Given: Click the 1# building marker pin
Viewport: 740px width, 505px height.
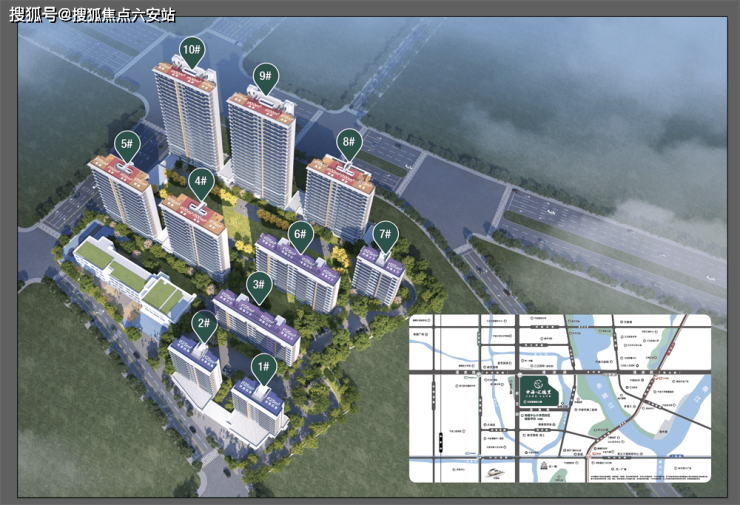Looking at the screenshot, I should (264, 367).
